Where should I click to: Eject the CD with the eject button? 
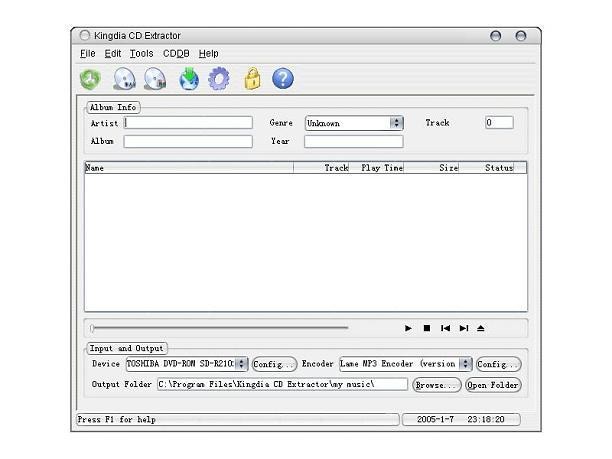[481, 328]
